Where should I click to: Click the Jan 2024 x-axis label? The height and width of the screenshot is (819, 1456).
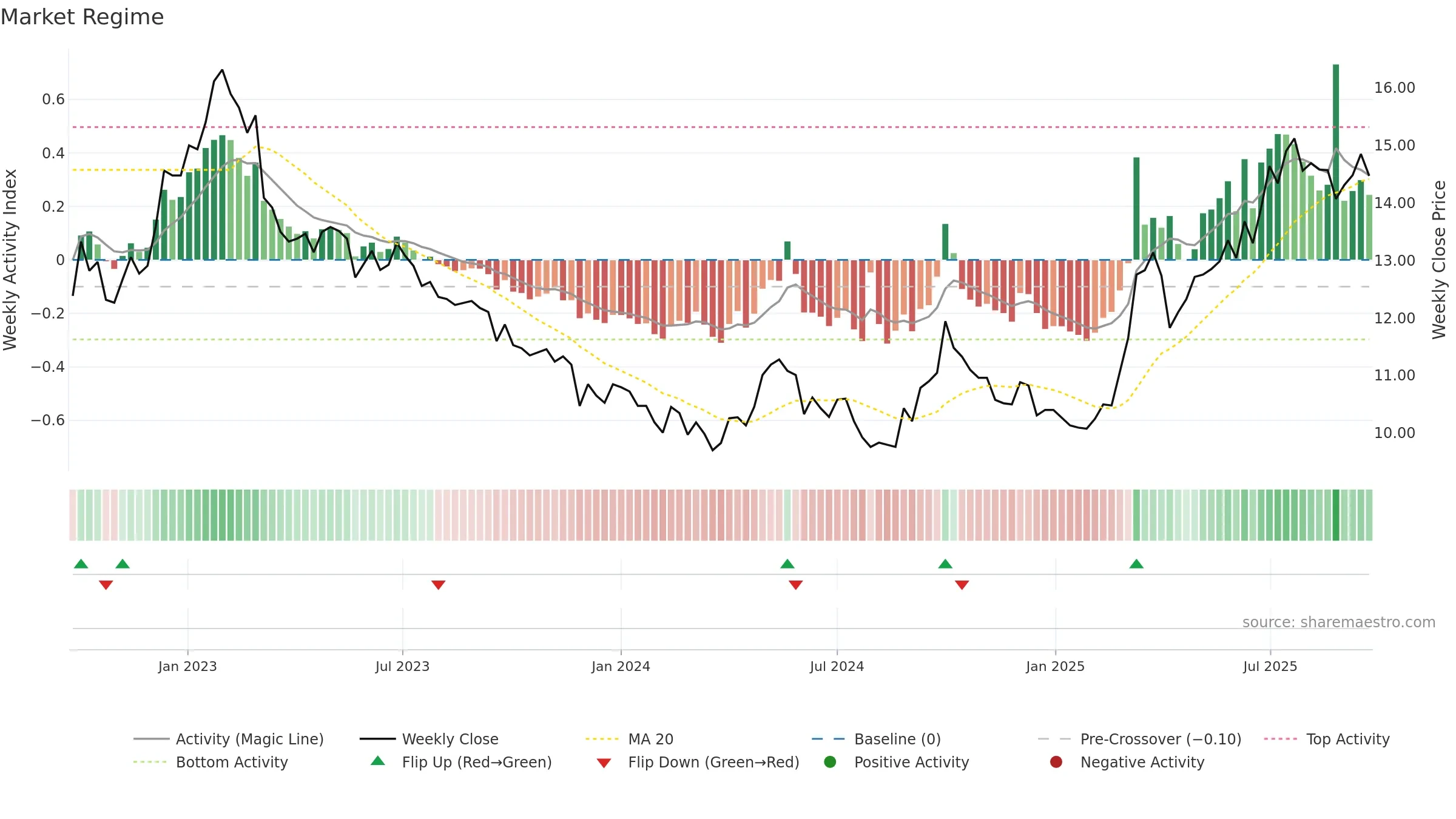pyautogui.click(x=621, y=666)
